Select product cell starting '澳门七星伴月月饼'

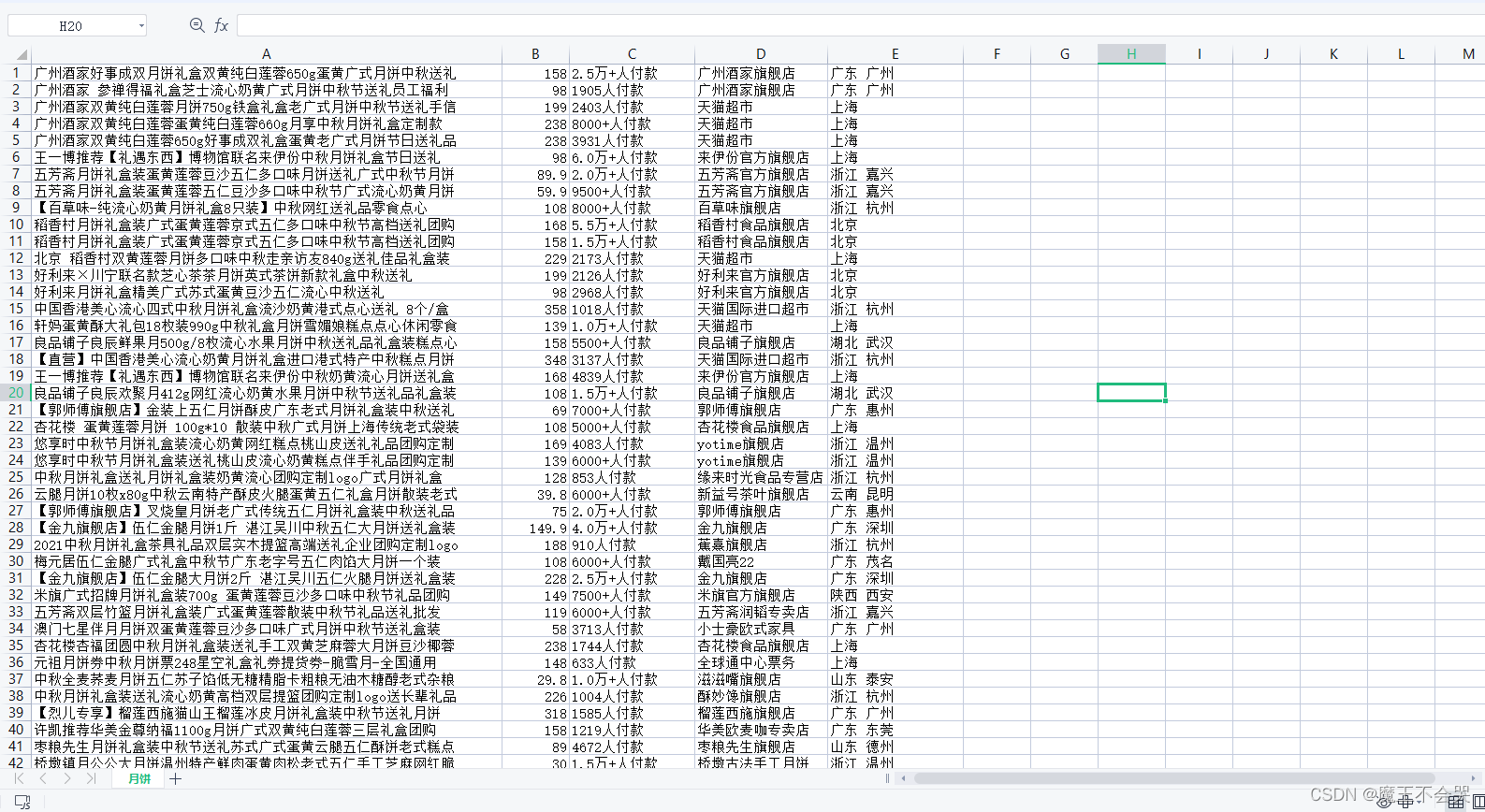[x=266, y=629]
